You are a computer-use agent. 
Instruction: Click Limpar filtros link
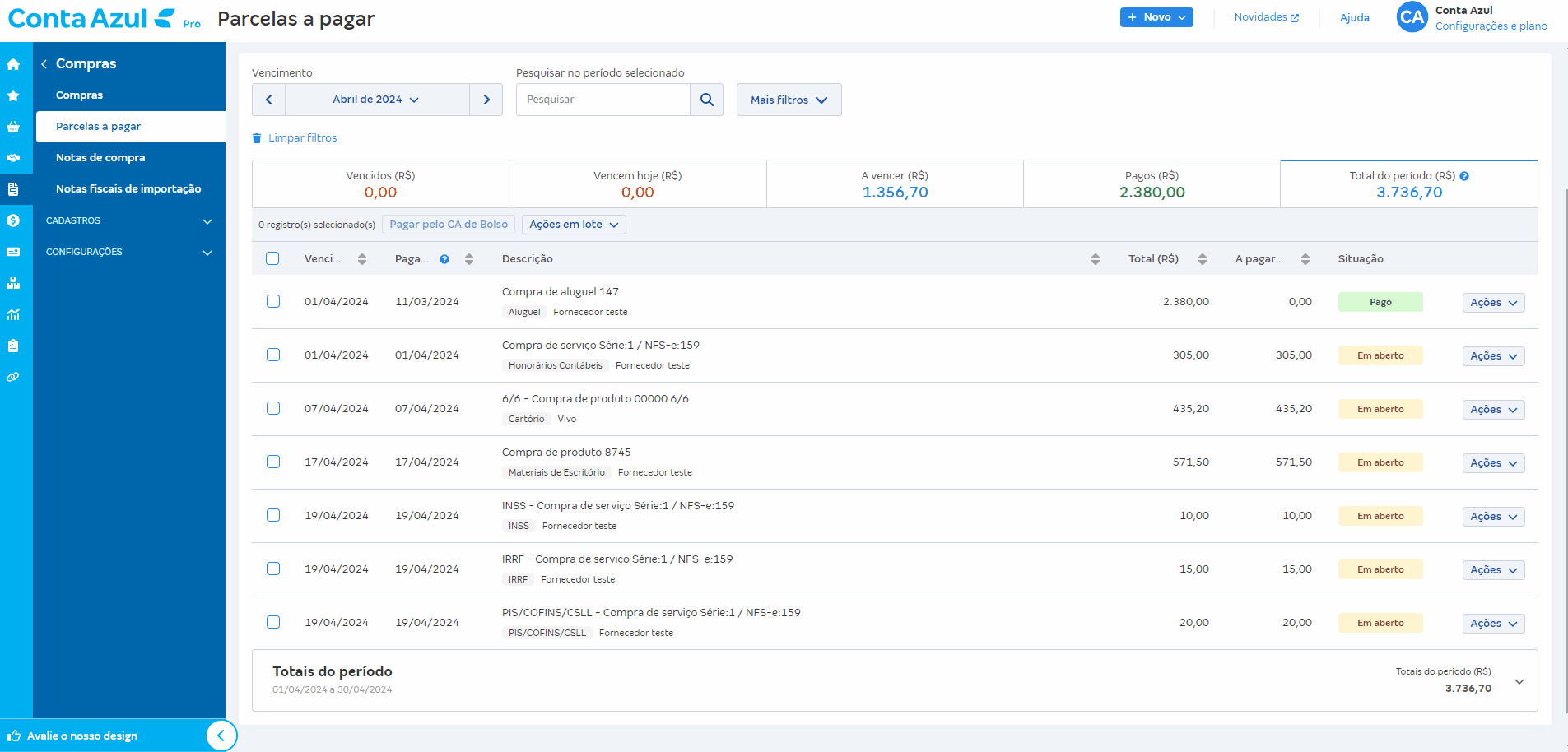click(295, 138)
